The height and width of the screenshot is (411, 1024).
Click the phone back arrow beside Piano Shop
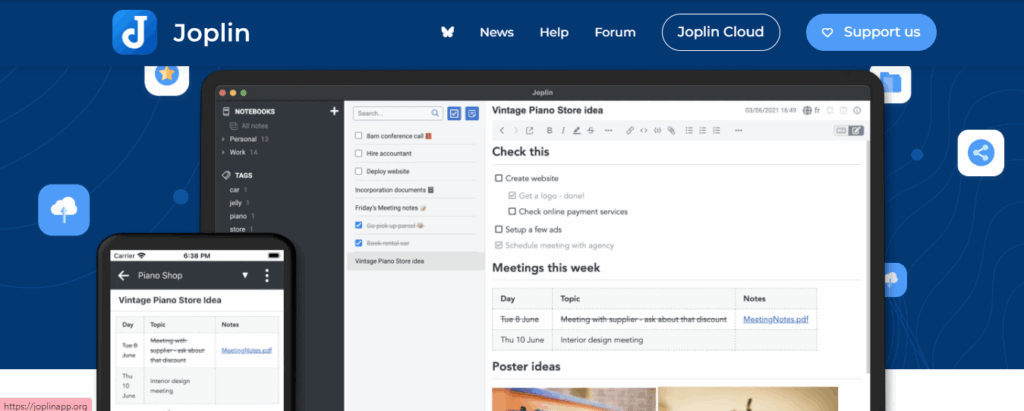point(123,276)
